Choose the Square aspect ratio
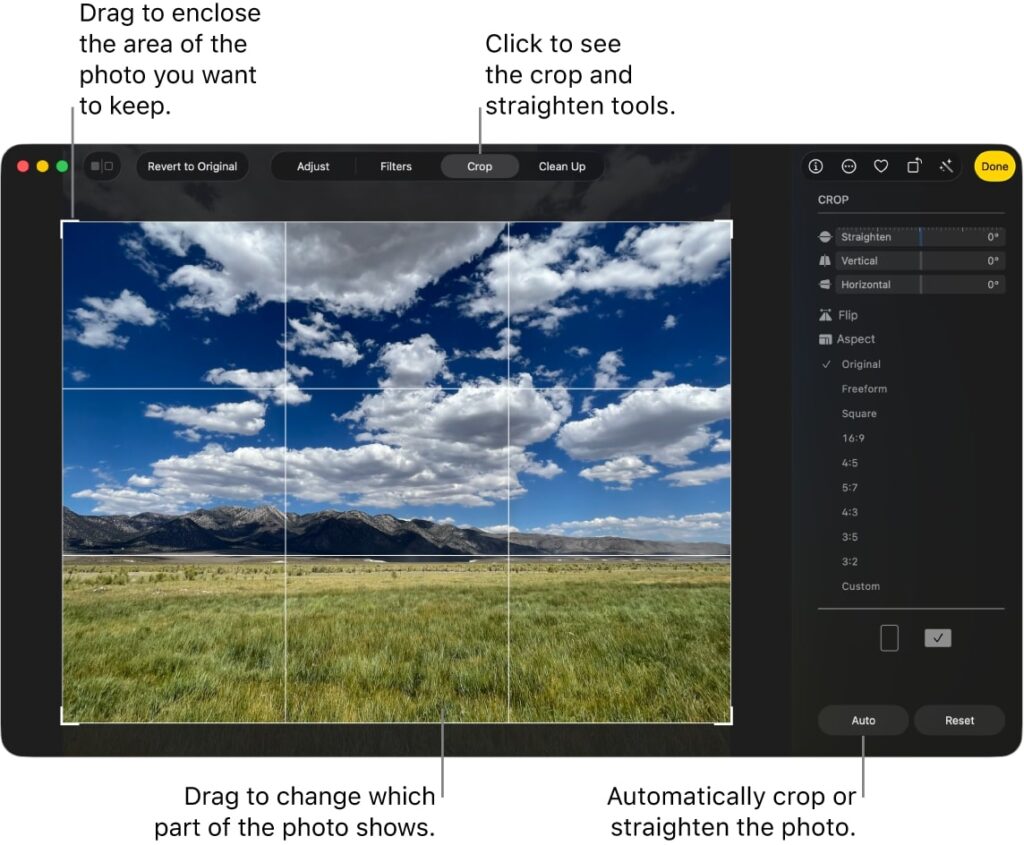Viewport: 1024px width, 845px height. click(862, 413)
